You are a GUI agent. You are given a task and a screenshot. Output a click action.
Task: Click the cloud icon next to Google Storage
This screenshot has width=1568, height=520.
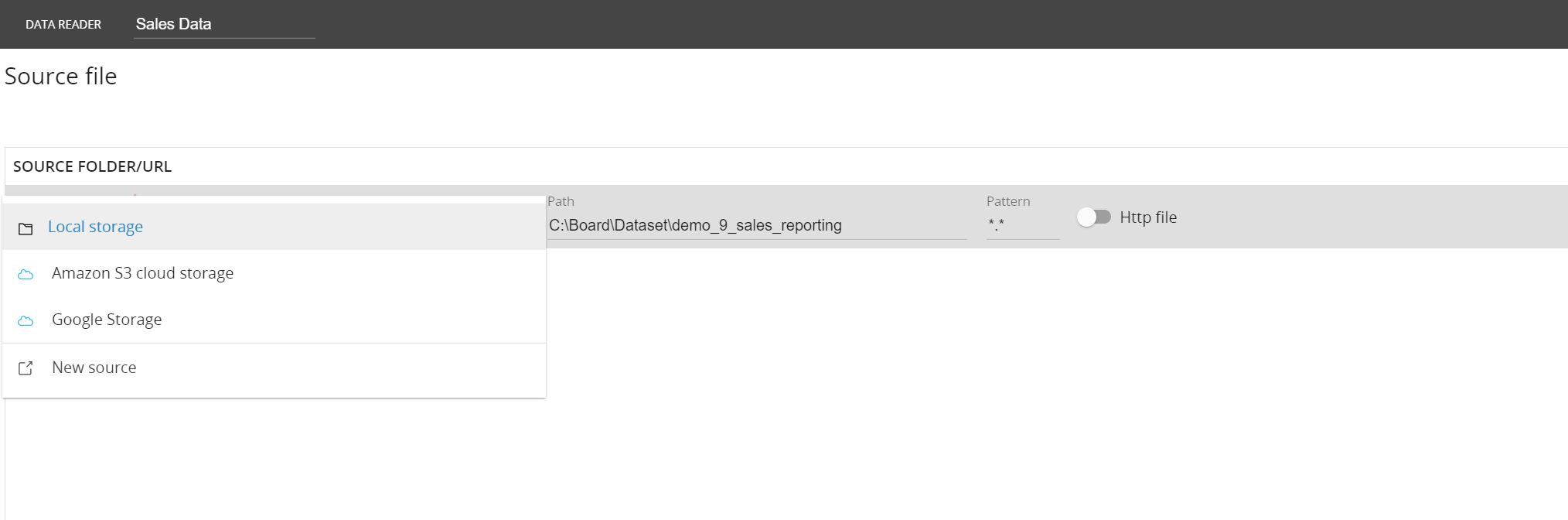pyautogui.click(x=26, y=321)
